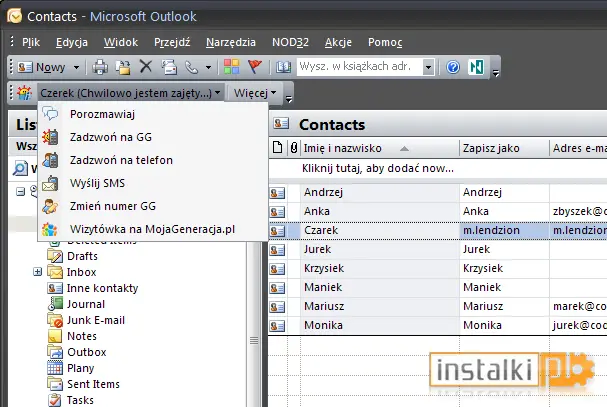Open the Czerek status dropdown

point(130,93)
